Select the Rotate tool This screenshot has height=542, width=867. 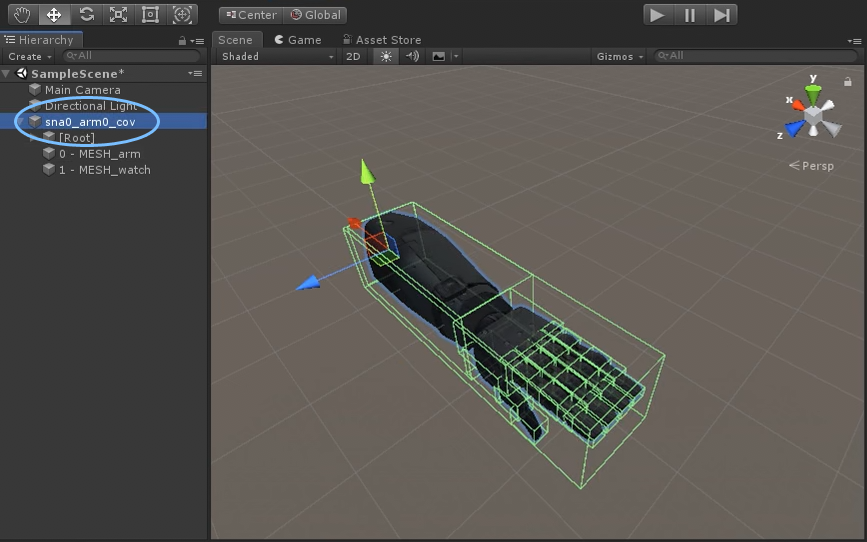pyautogui.click(x=86, y=14)
